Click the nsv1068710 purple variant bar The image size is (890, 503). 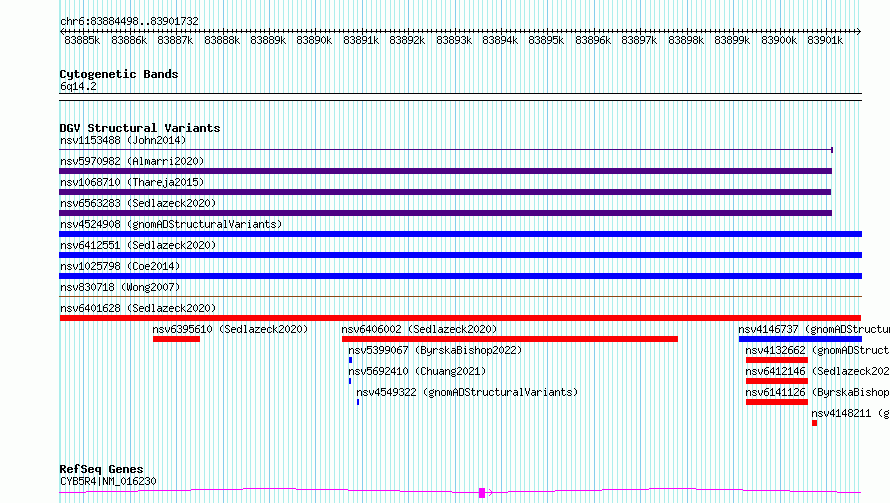[445, 192]
